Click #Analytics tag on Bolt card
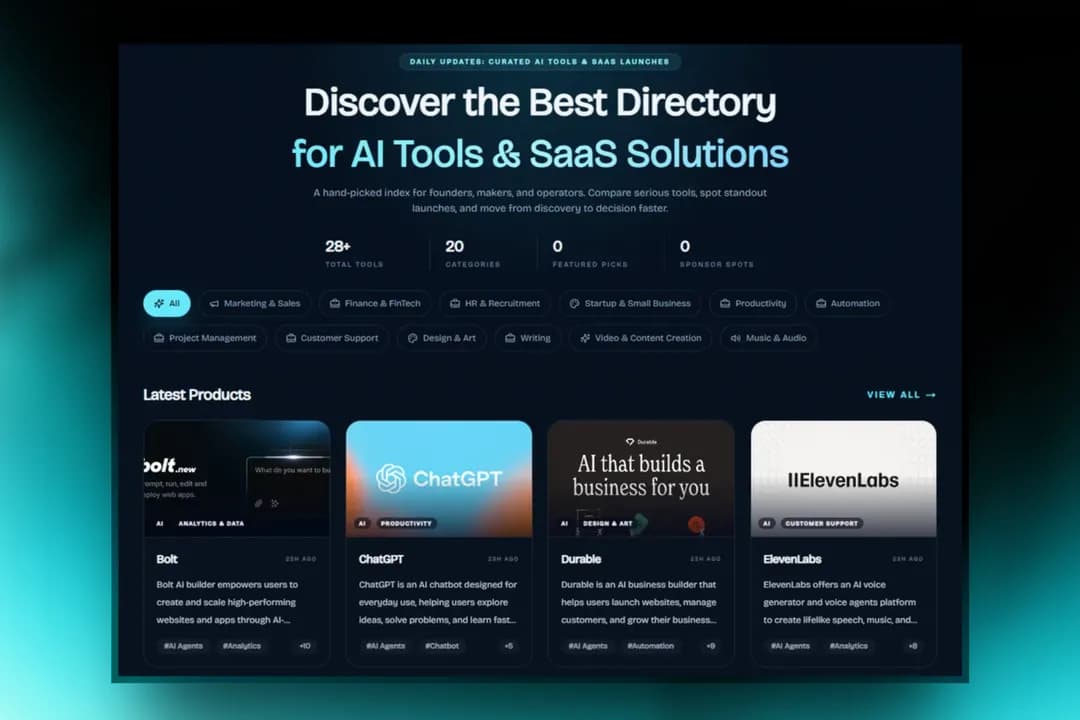Viewport: 1080px width, 720px height. click(x=242, y=646)
